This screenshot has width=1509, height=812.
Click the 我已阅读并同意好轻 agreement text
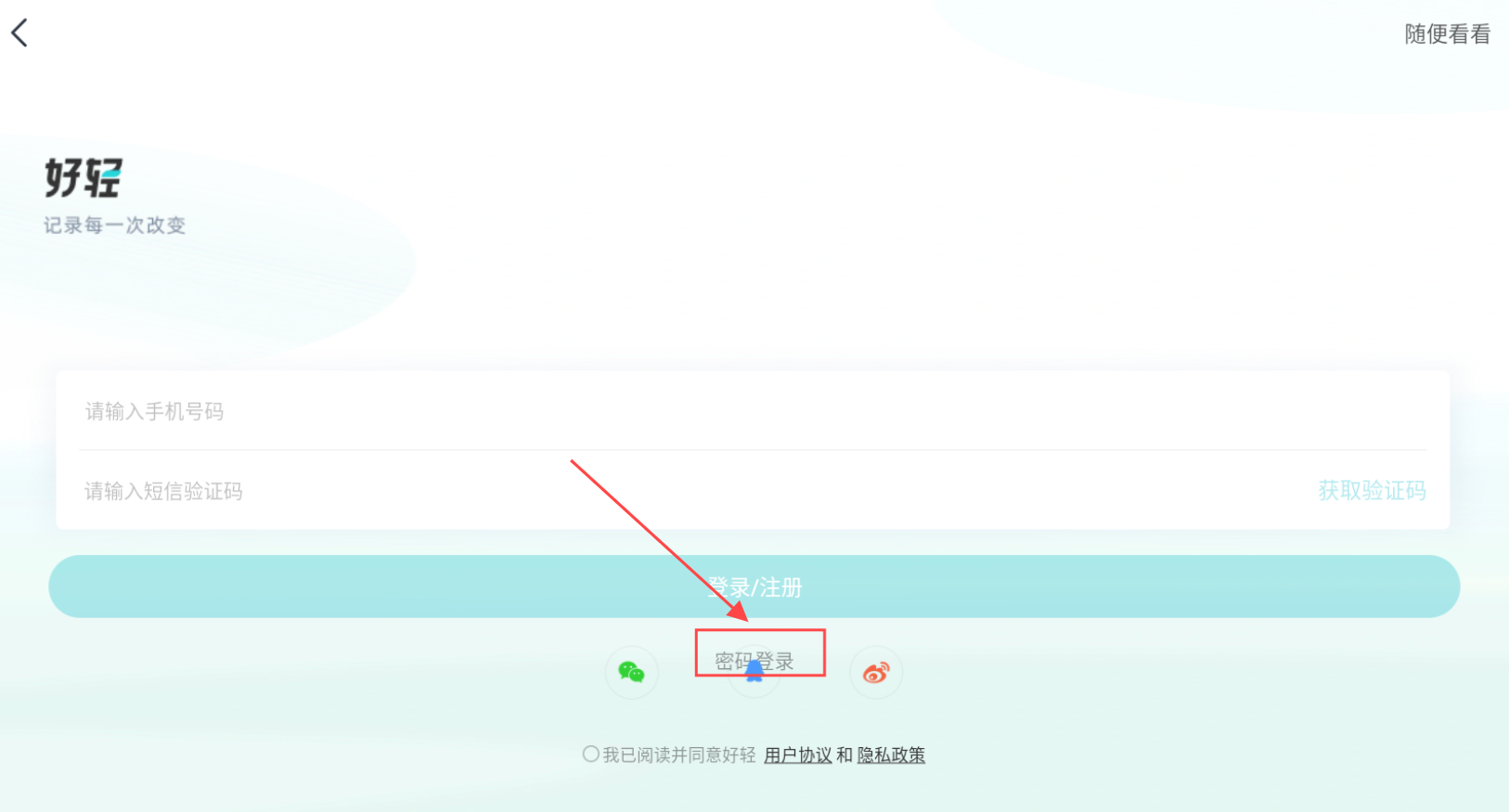(x=679, y=755)
